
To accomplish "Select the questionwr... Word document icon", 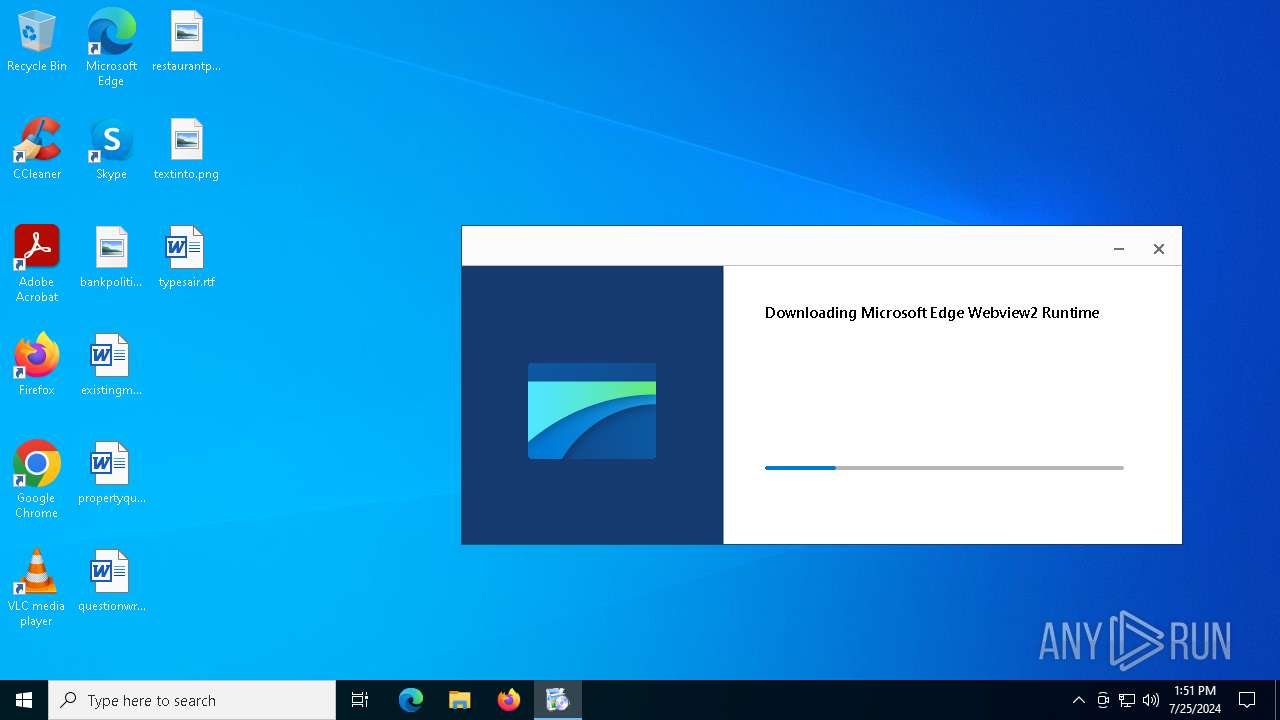I will 111,582.
